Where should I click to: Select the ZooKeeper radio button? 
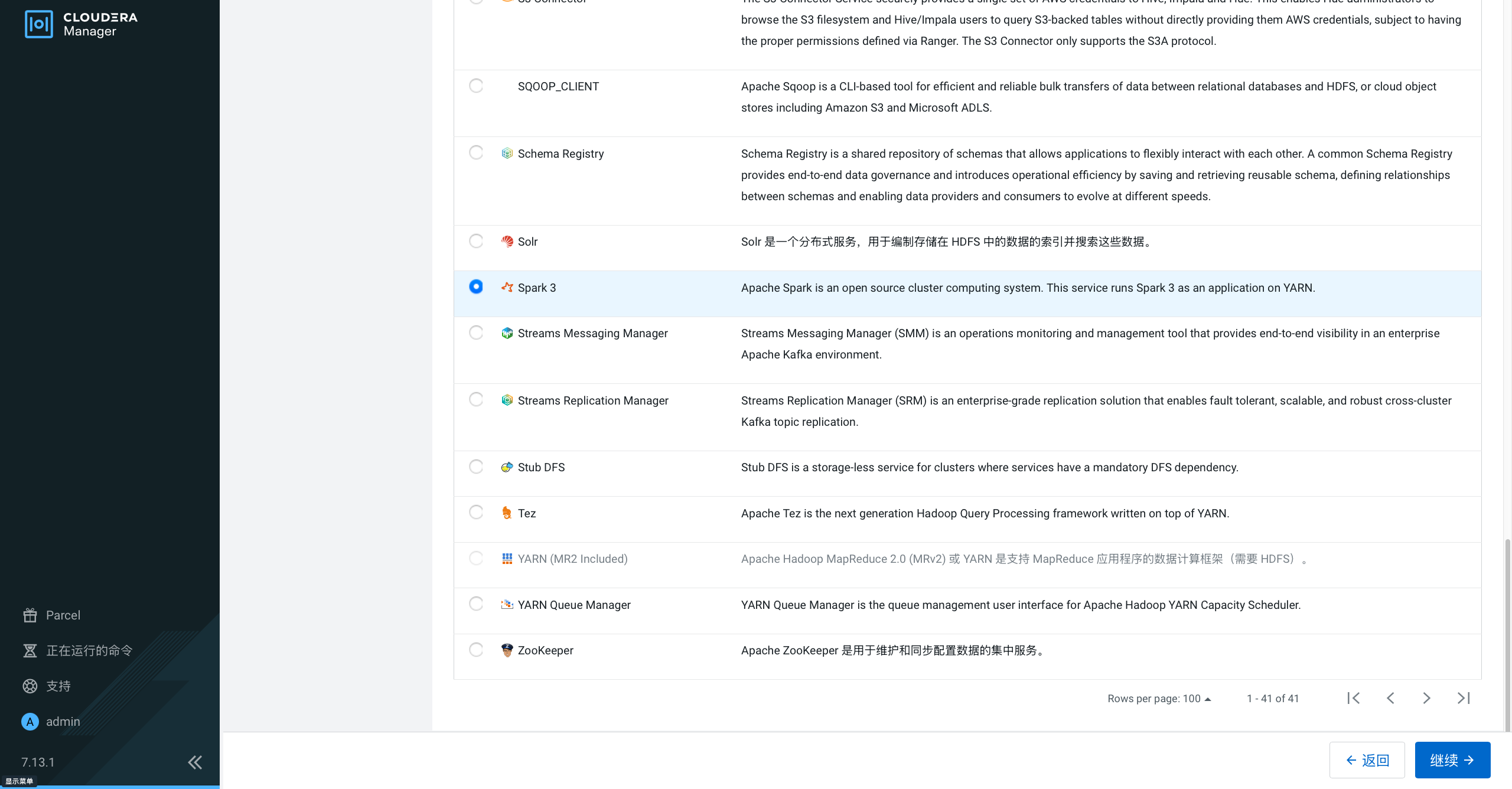476,650
